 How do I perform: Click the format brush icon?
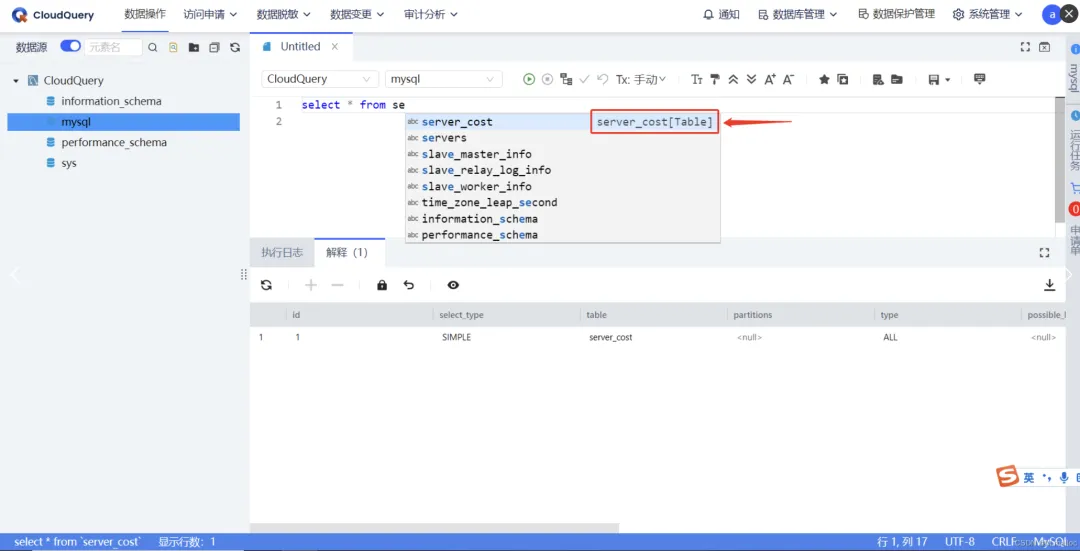(715, 79)
